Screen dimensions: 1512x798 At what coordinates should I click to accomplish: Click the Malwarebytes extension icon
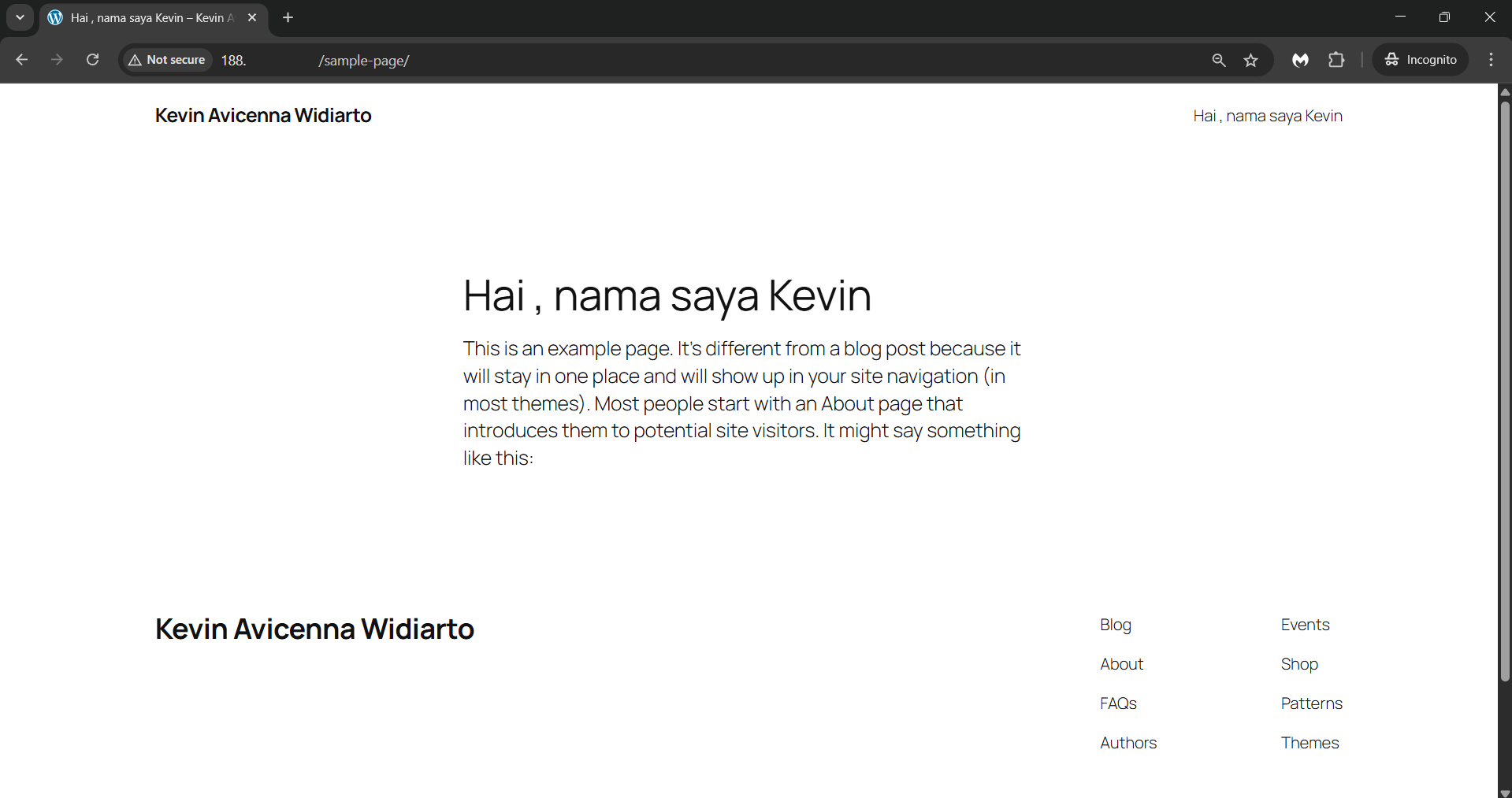[1300, 60]
